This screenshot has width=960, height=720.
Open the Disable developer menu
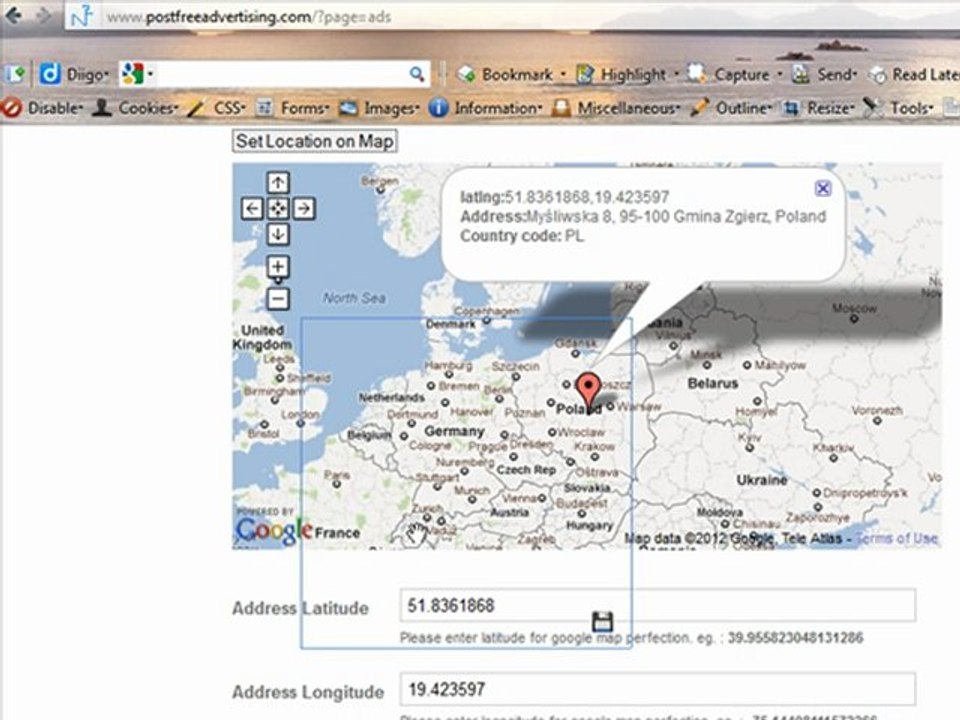click(42, 108)
